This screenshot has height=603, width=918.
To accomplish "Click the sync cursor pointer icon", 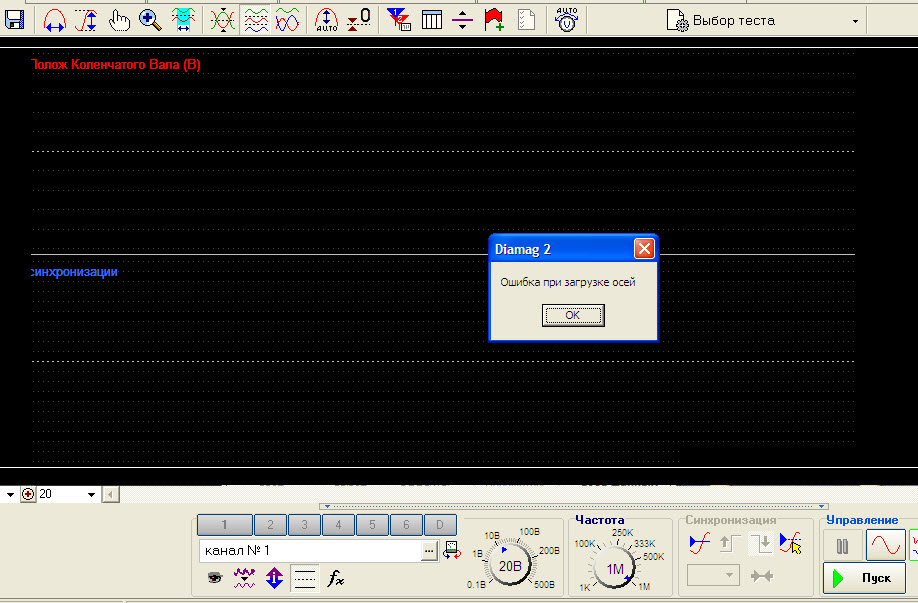I will [791, 543].
